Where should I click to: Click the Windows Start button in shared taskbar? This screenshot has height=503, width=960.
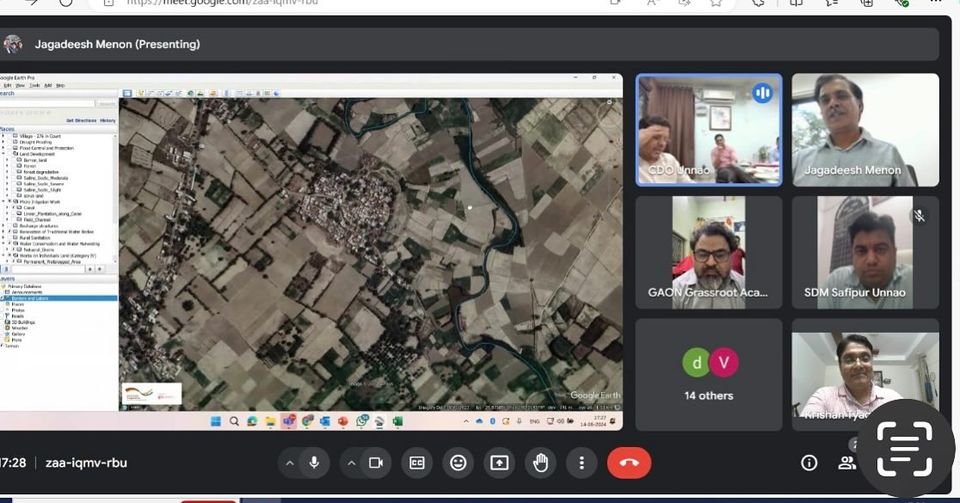(x=216, y=421)
